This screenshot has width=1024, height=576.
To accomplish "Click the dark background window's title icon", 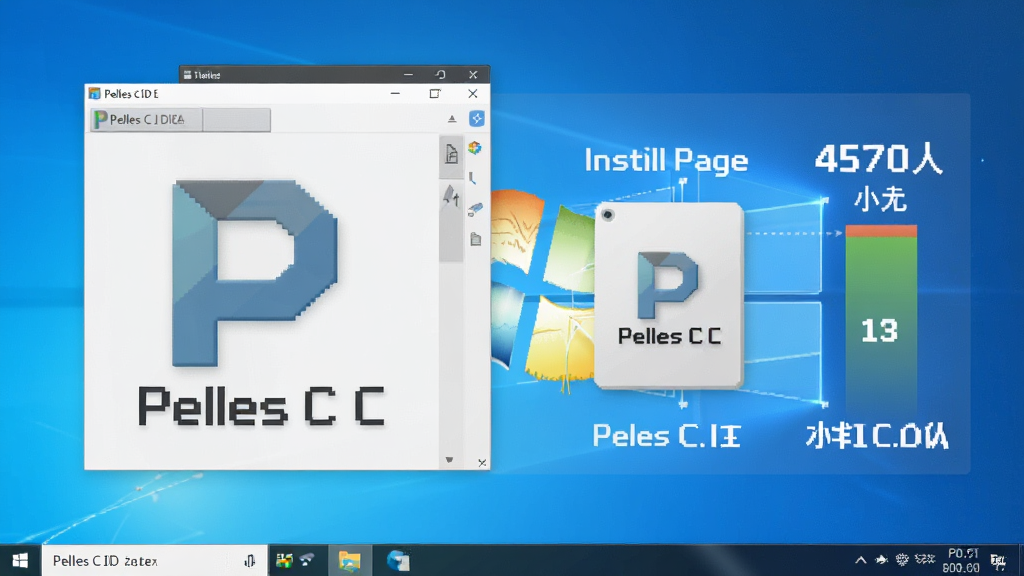I will 187,75.
